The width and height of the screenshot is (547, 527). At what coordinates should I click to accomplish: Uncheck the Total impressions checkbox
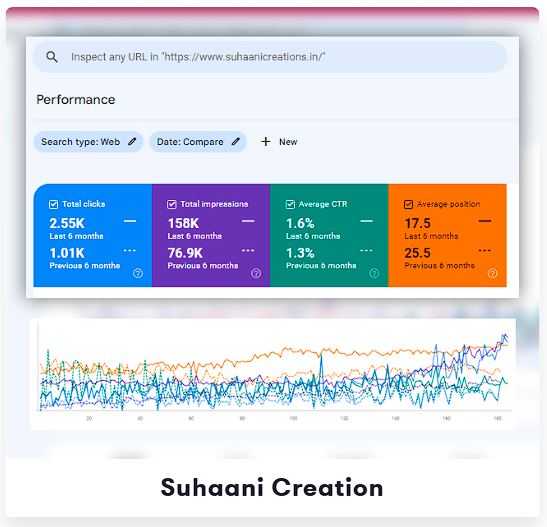[x=172, y=204]
